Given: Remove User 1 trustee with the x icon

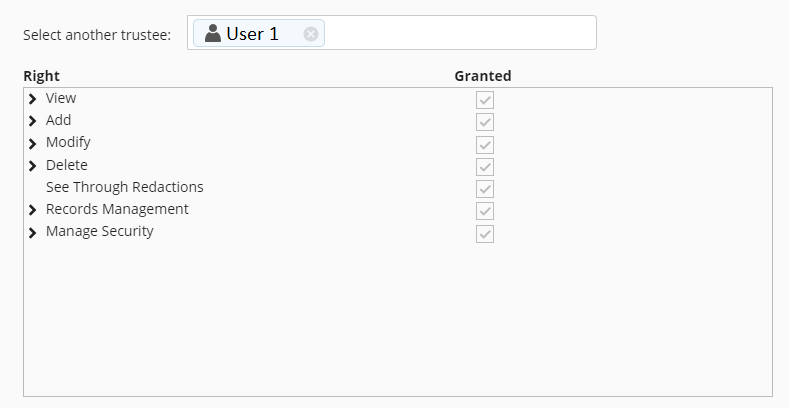Looking at the screenshot, I should coord(311,34).
